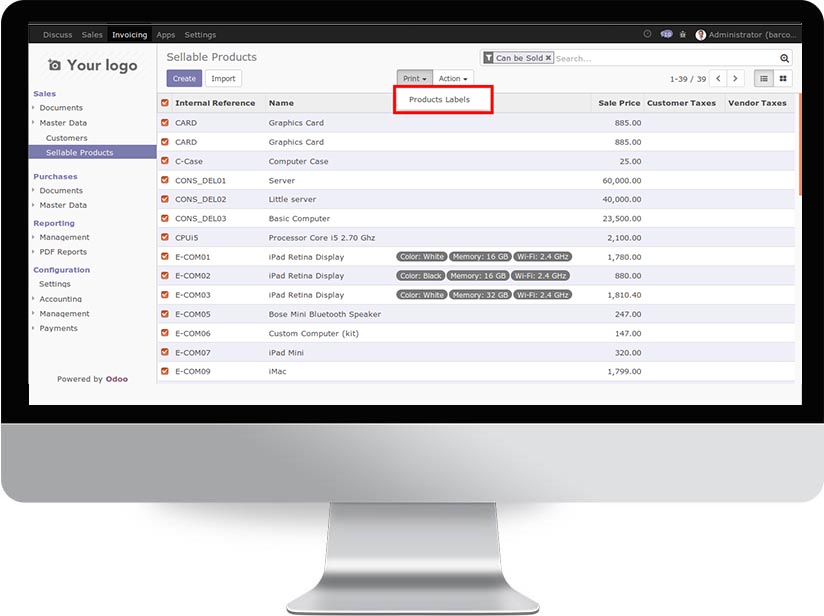Remove the 'Can be Sold' filter

(548, 58)
